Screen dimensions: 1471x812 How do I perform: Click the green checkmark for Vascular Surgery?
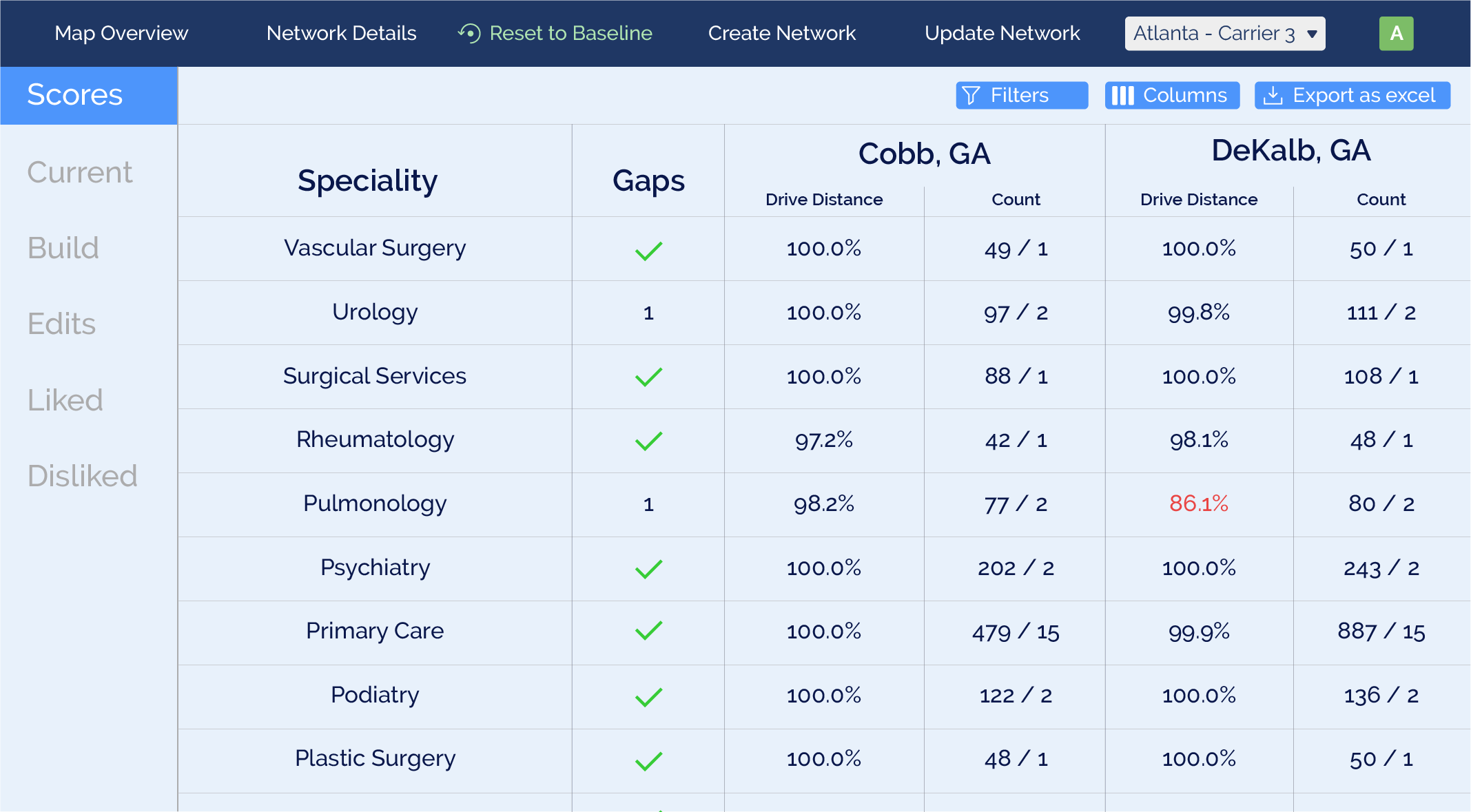(x=648, y=251)
